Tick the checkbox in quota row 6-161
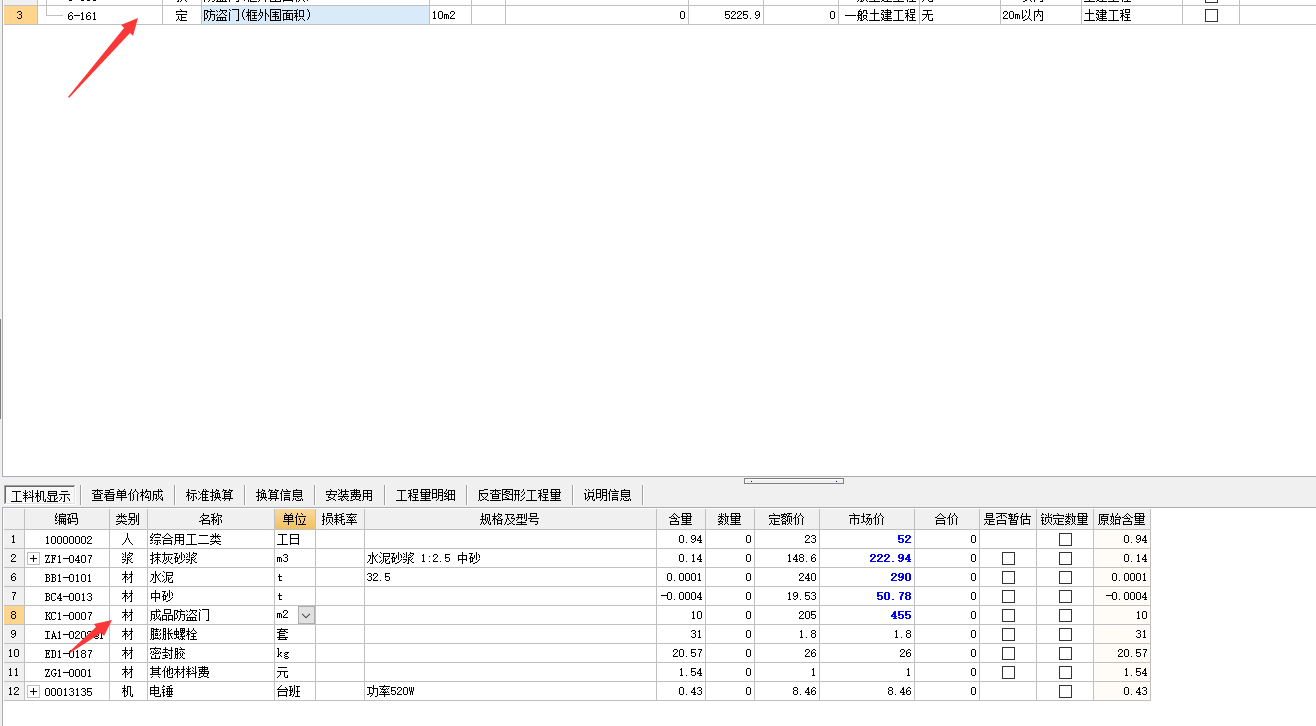This screenshot has height=726, width=1316. (1211, 16)
